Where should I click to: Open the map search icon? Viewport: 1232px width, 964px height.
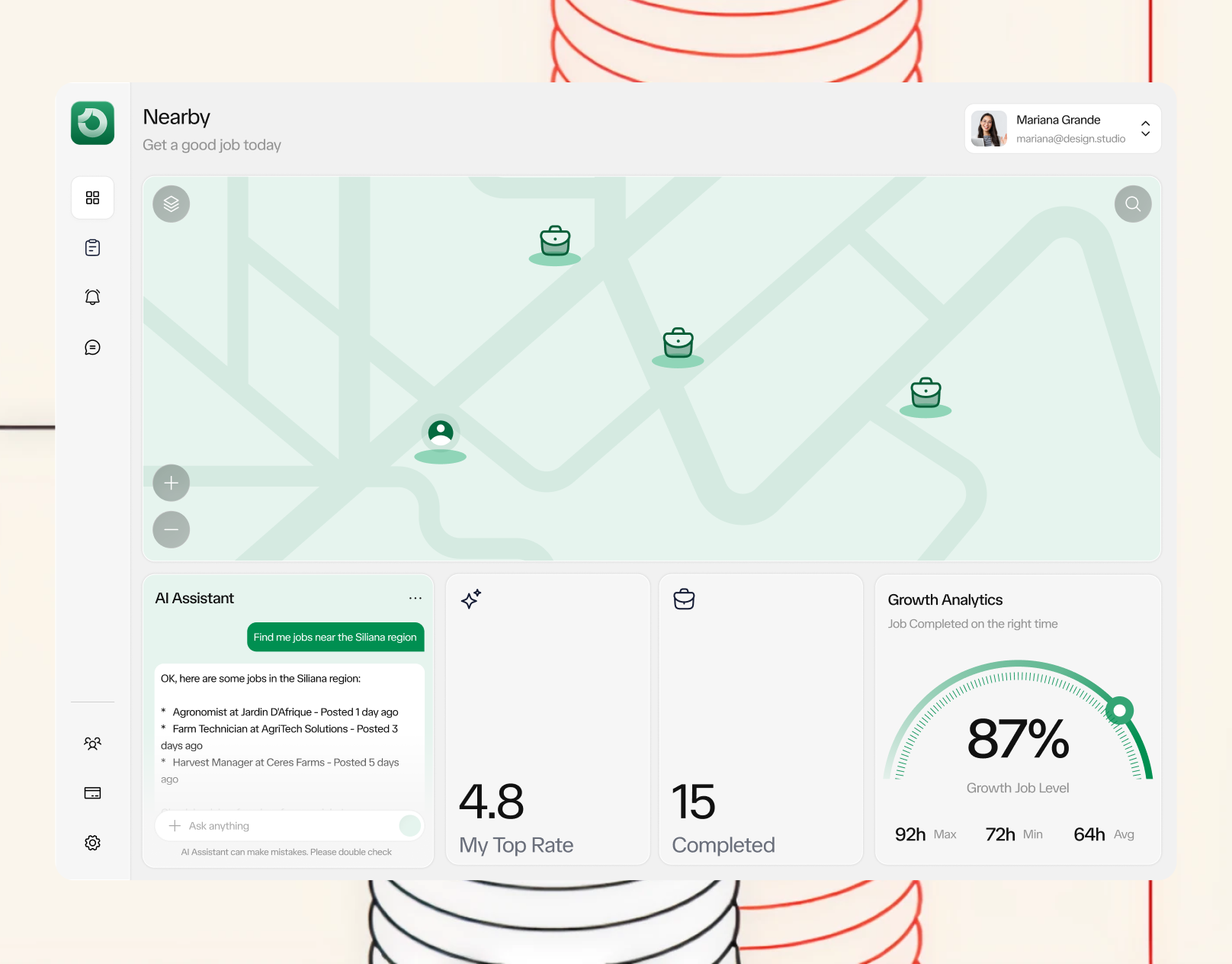[x=1132, y=204]
